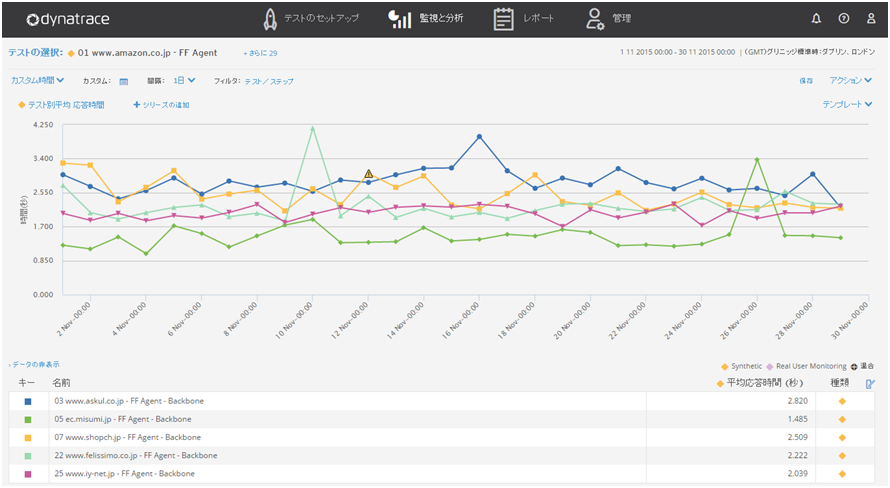Click the monitoring and analysis chart icon
The height and width of the screenshot is (488, 890).
point(400,19)
